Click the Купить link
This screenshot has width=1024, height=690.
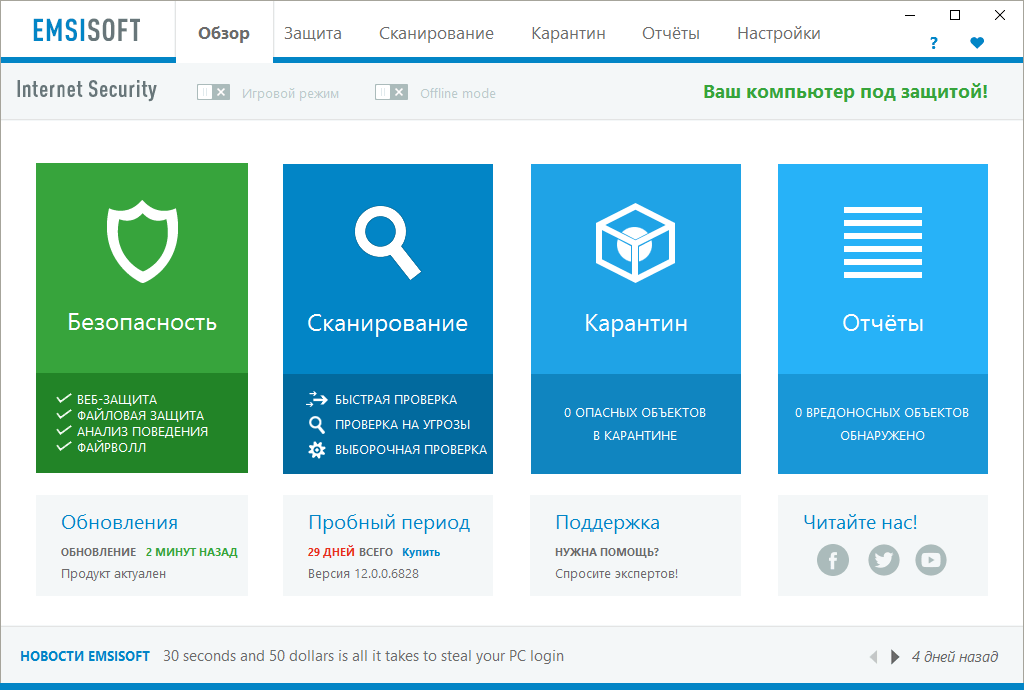click(x=421, y=552)
